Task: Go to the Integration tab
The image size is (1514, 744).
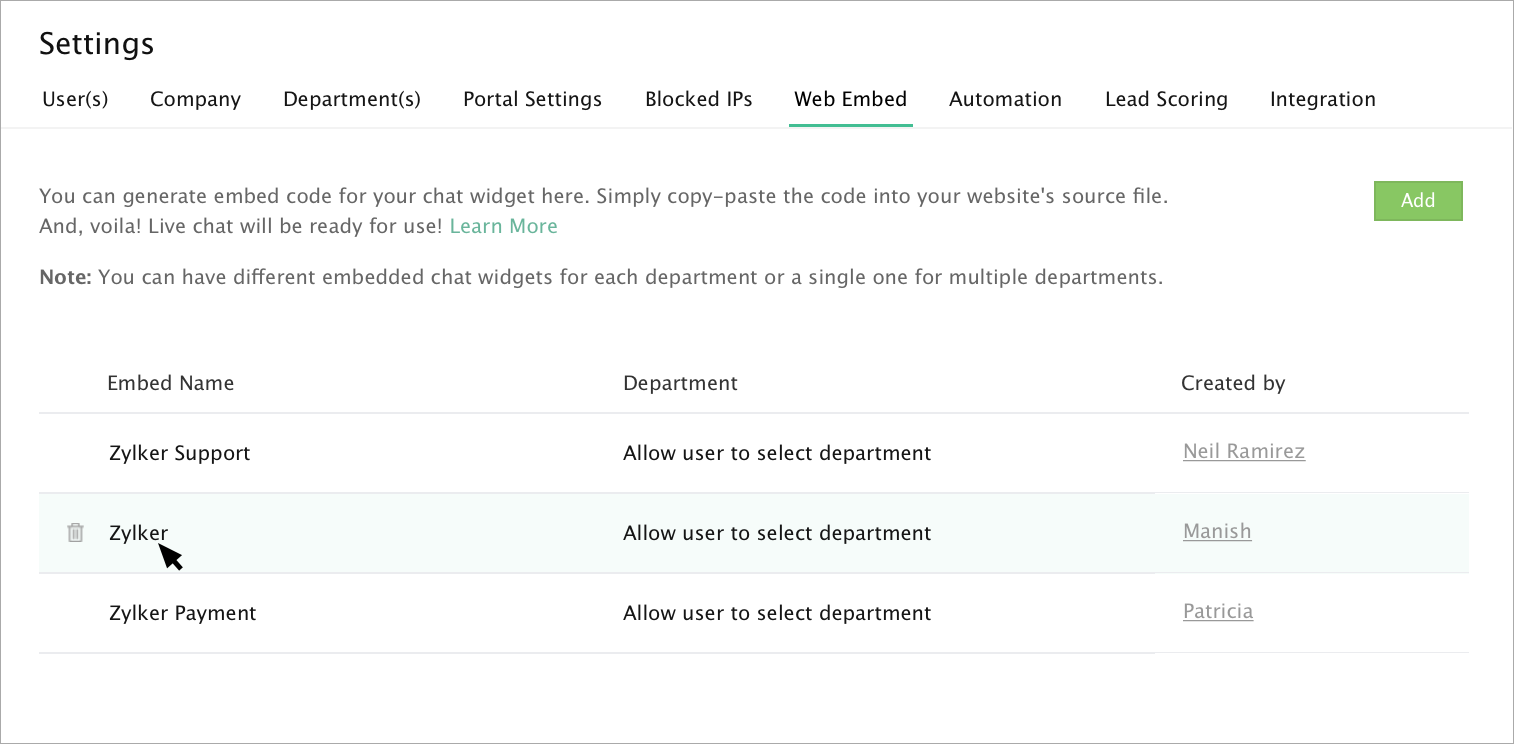Action: tap(1322, 99)
